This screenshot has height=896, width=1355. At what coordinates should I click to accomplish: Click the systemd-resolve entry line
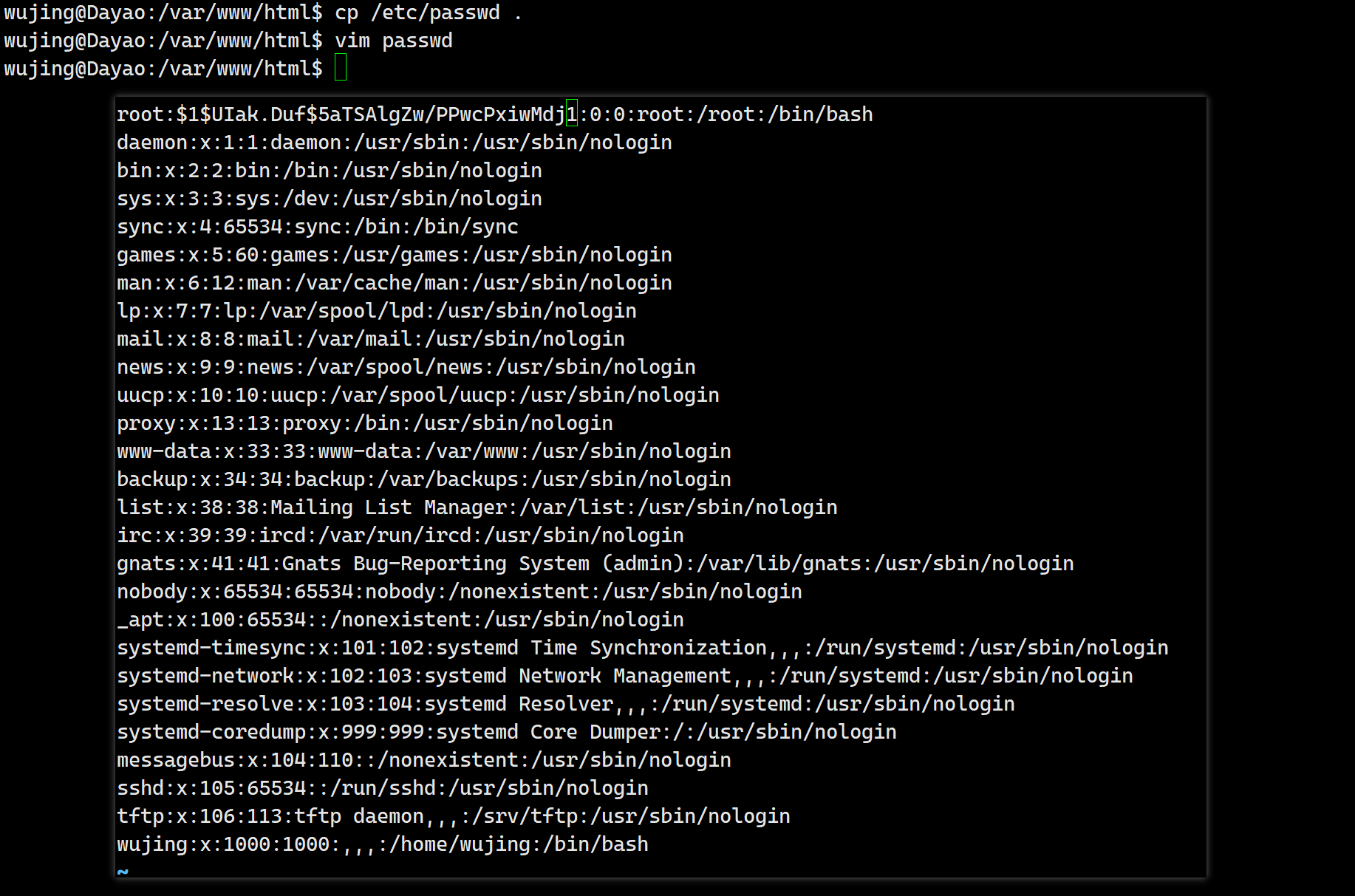565,704
